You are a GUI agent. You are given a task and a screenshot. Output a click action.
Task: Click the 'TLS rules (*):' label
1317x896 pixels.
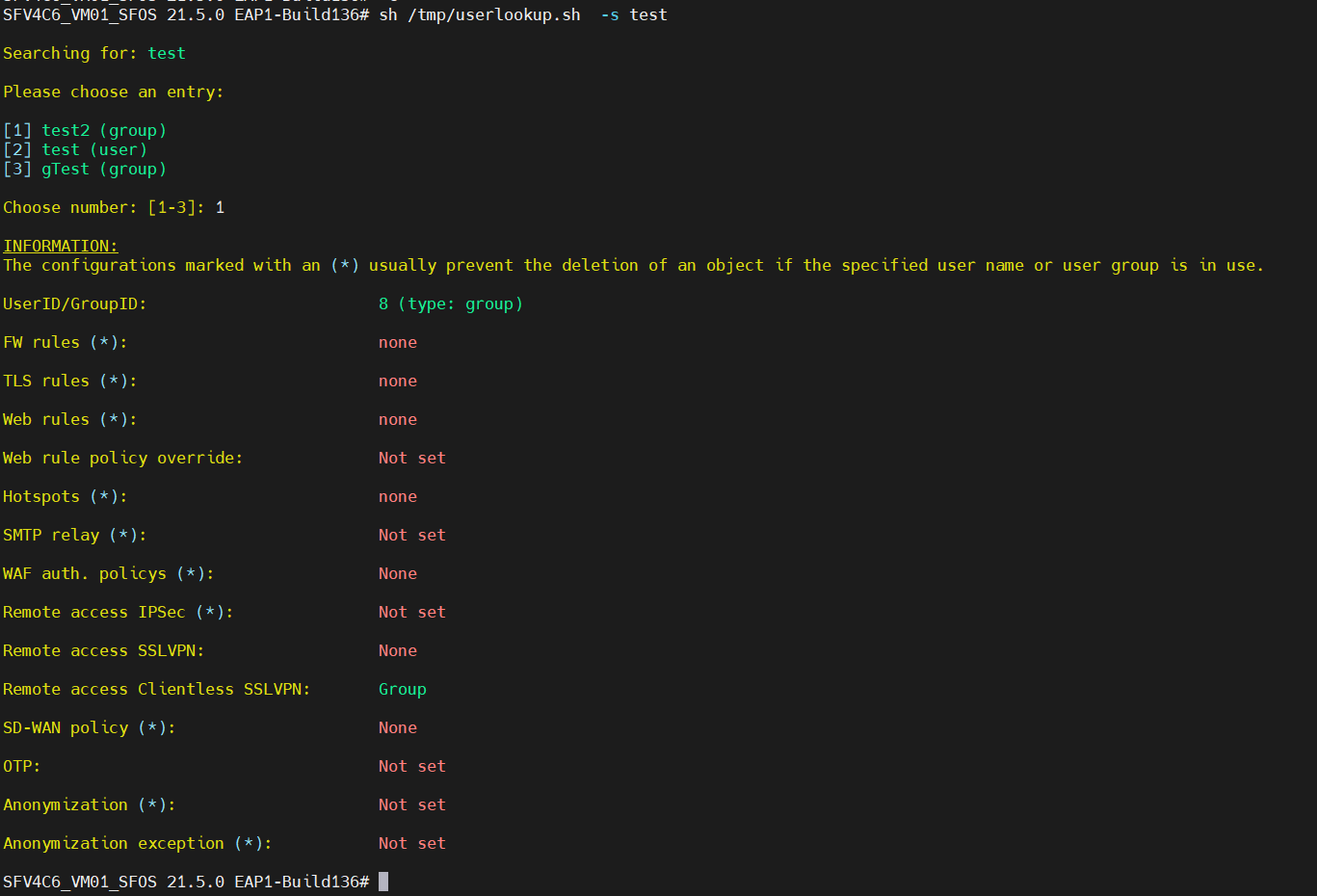pos(70,381)
